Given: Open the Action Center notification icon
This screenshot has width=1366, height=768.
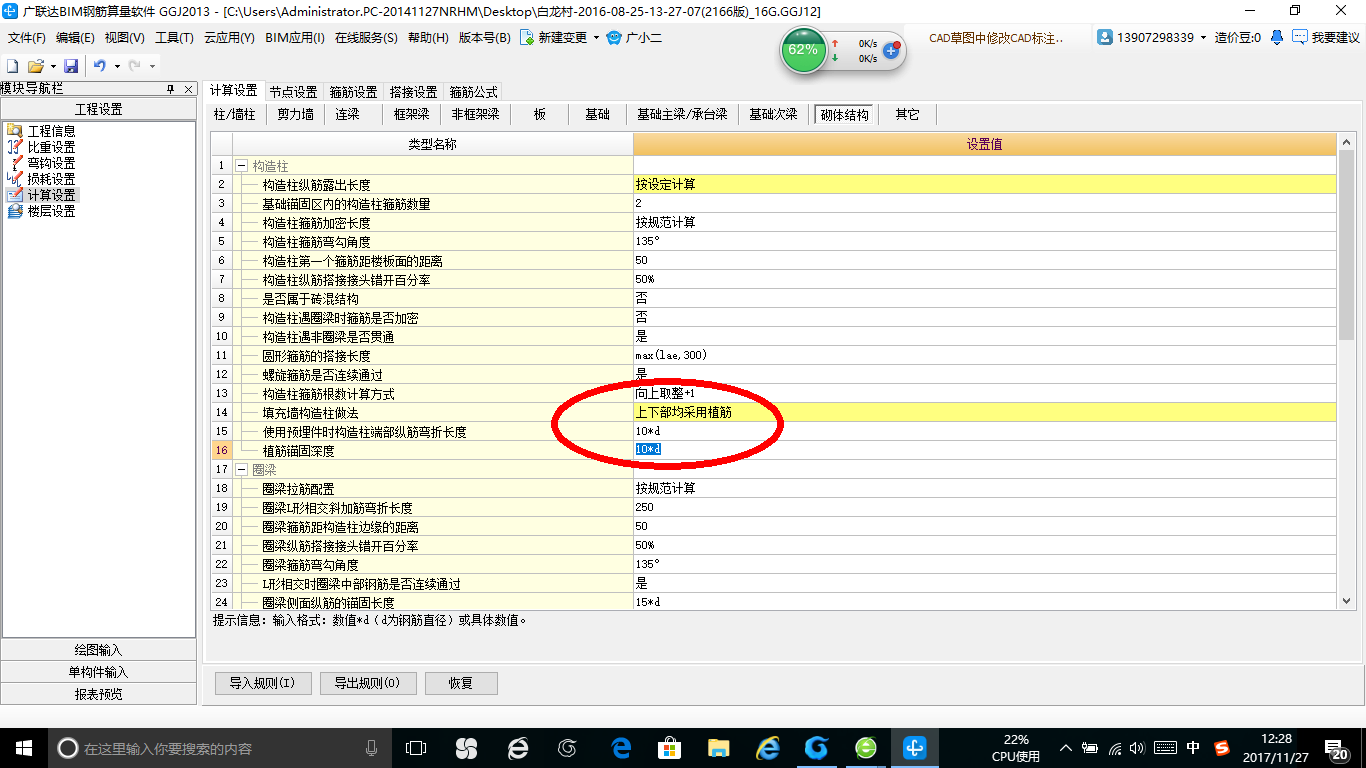Looking at the screenshot, I should coord(1336,747).
